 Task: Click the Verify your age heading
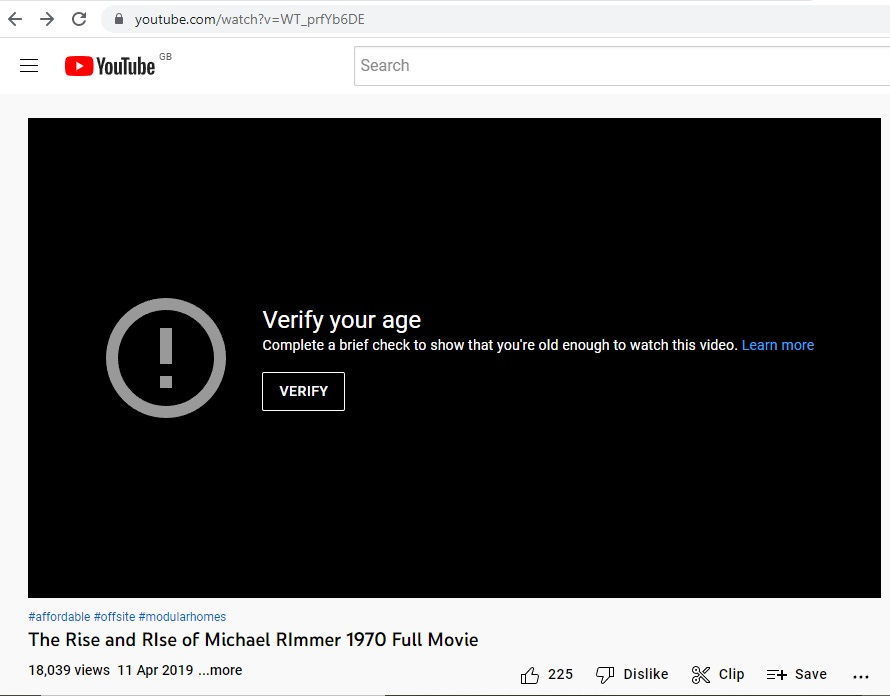pos(342,321)
